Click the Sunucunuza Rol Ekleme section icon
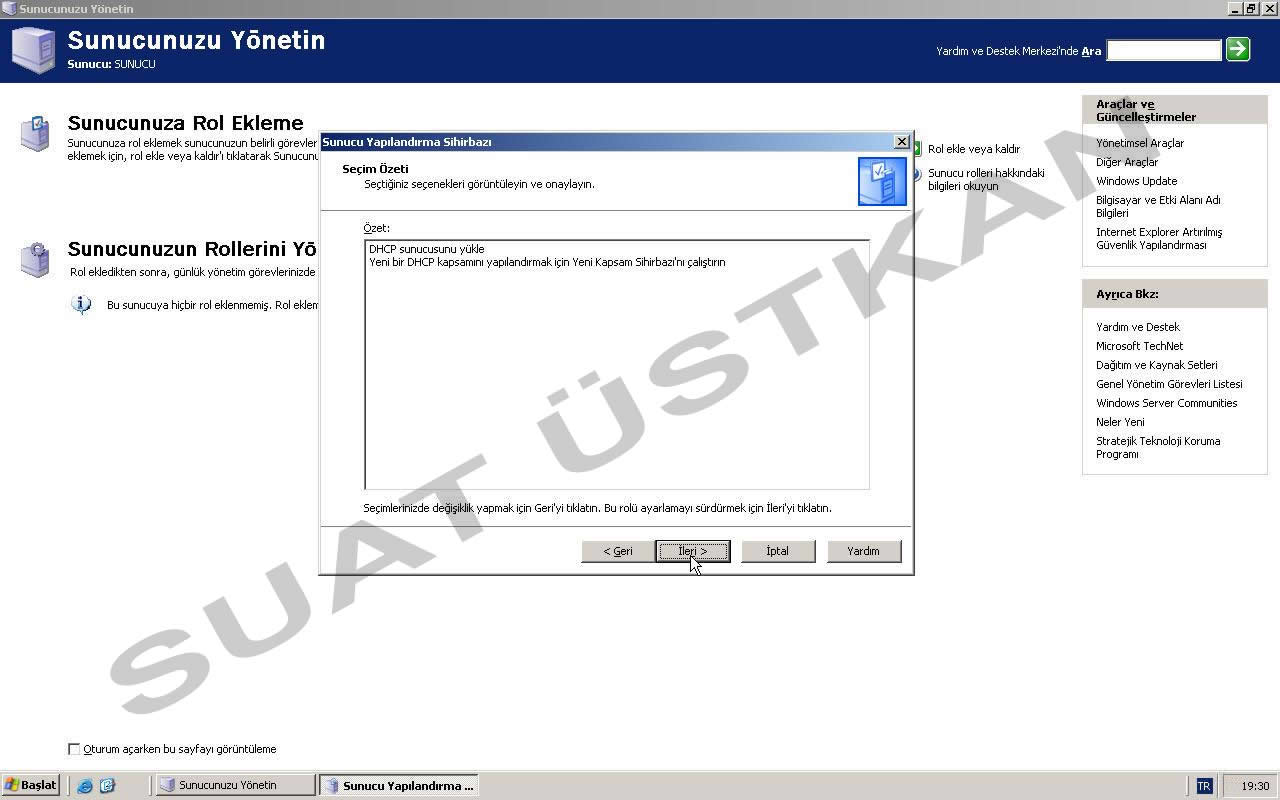1280x800 pixels. (35, 134)
